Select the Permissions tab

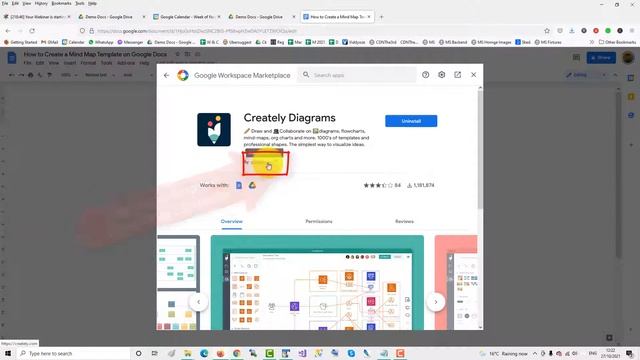319,221
